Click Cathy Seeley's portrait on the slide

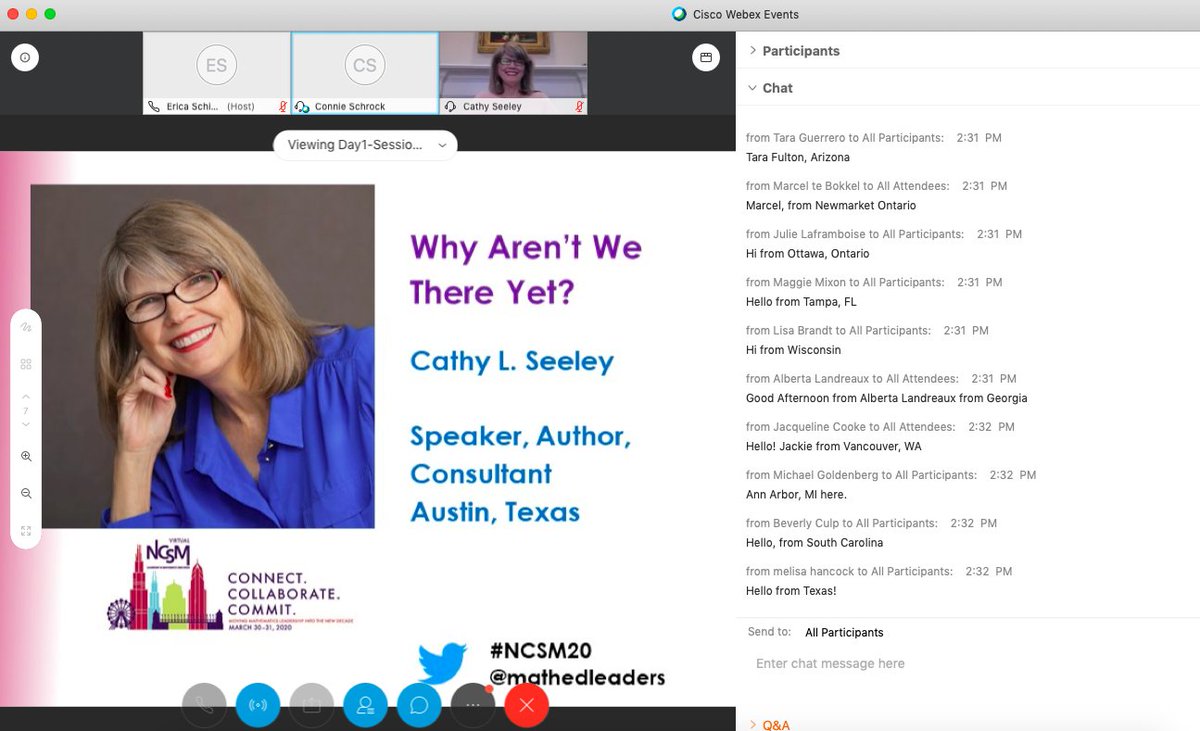pyautogui.click(x=203, y=356)
